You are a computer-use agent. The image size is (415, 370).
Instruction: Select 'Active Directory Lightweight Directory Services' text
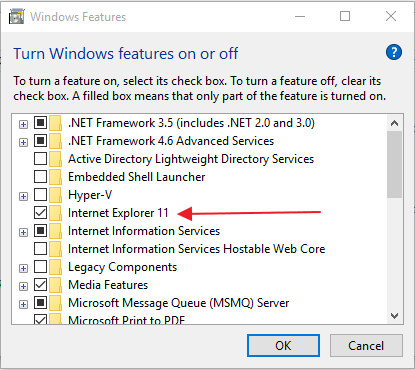191,159
